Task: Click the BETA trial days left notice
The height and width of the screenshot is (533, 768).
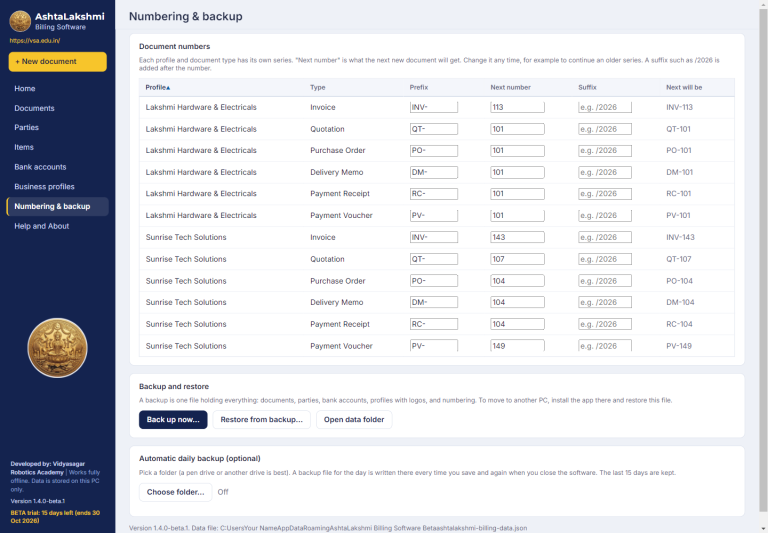Action: pyautogui.click(x=55, y=516)
